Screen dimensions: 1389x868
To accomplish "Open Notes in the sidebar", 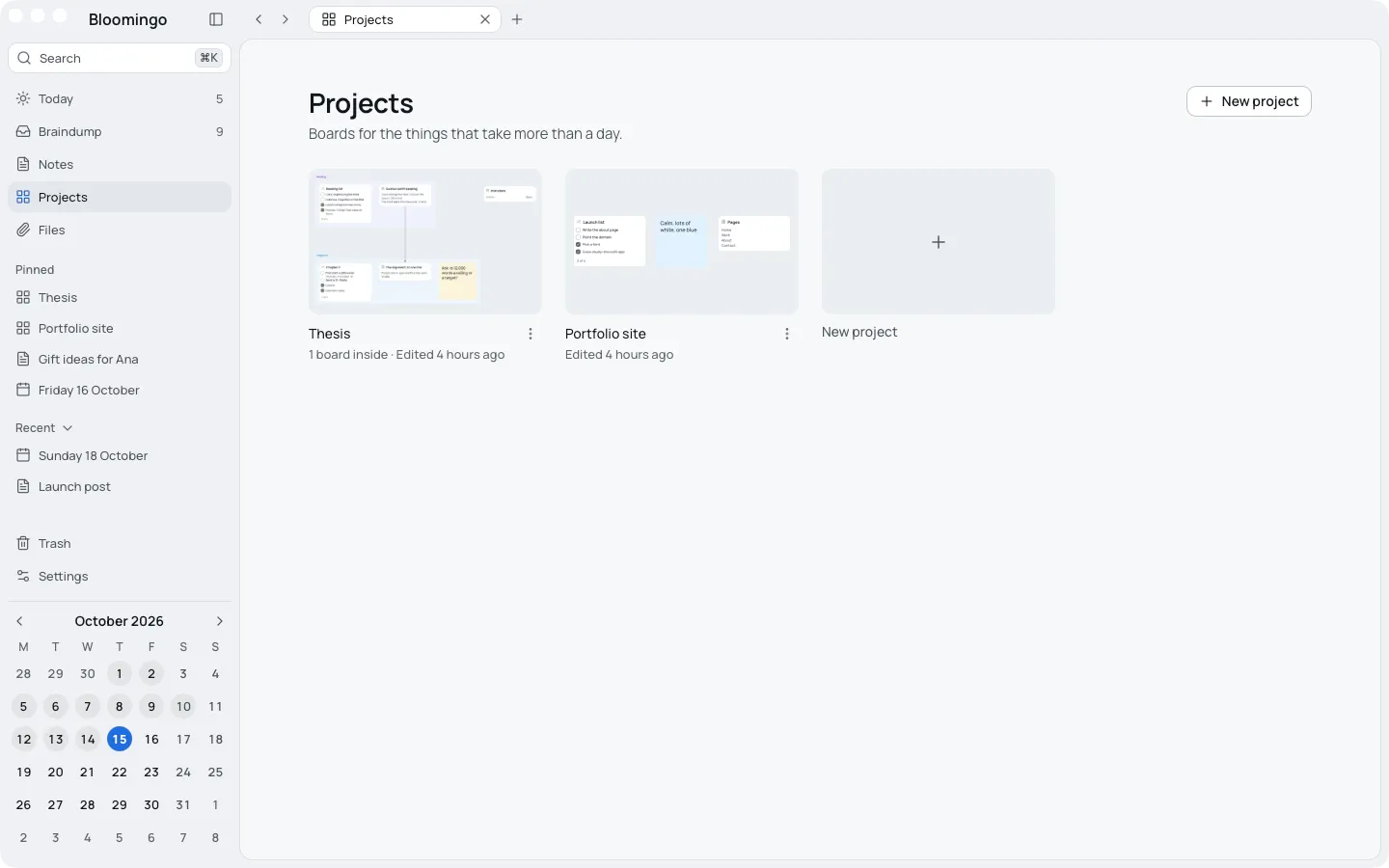I will click(120, 165).
